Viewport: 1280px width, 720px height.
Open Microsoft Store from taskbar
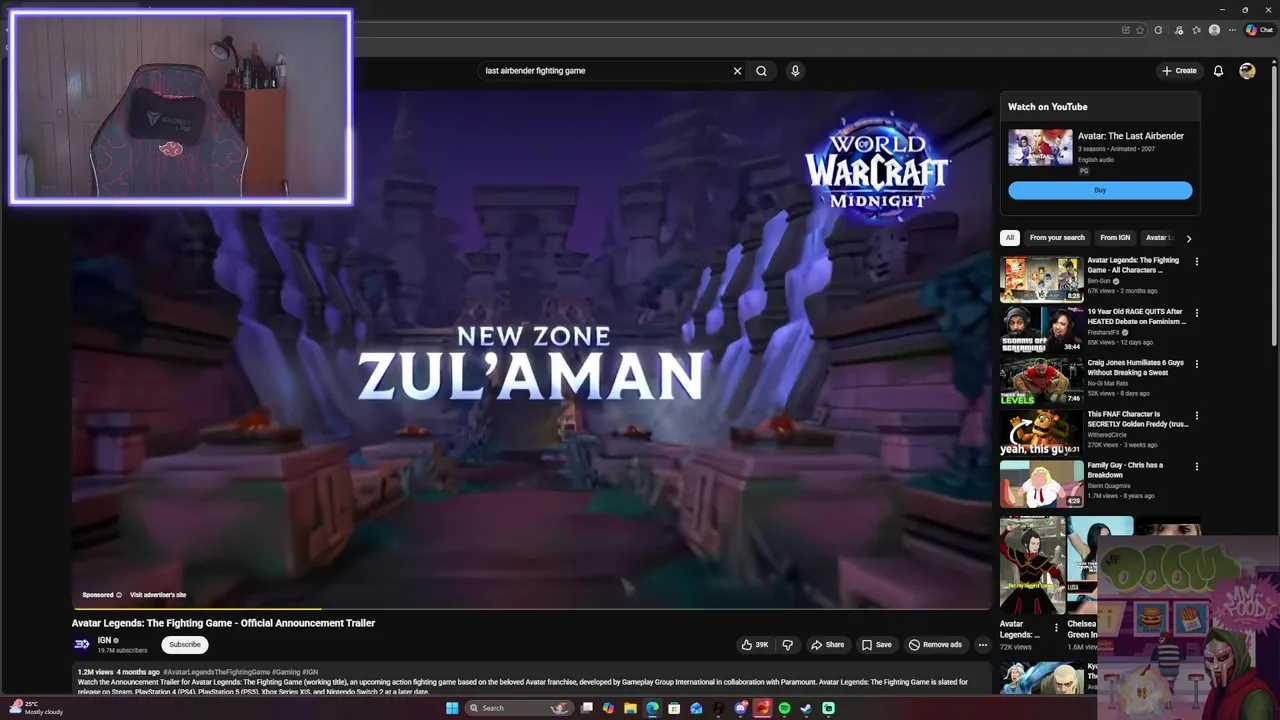tap(674, 708)
